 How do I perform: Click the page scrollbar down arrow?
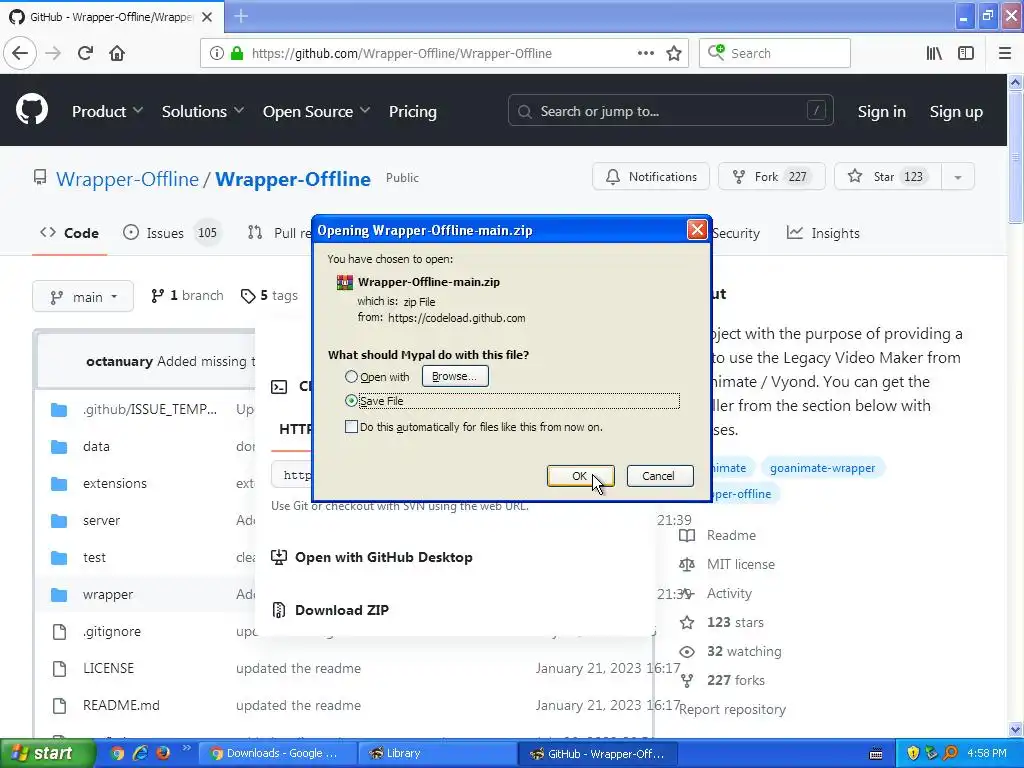coord(1015,729)
